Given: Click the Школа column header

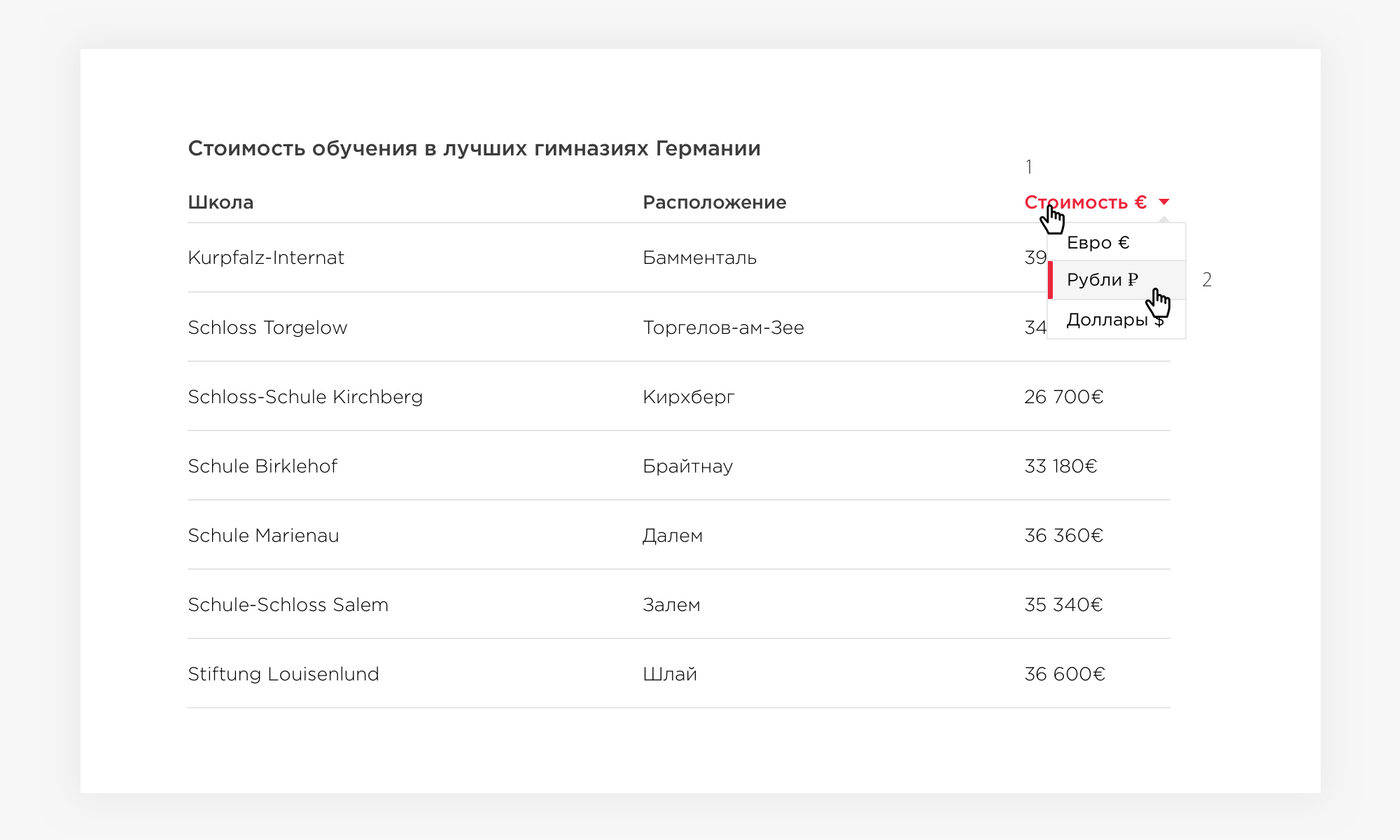Looking at the screenshot, I should 220,202.
